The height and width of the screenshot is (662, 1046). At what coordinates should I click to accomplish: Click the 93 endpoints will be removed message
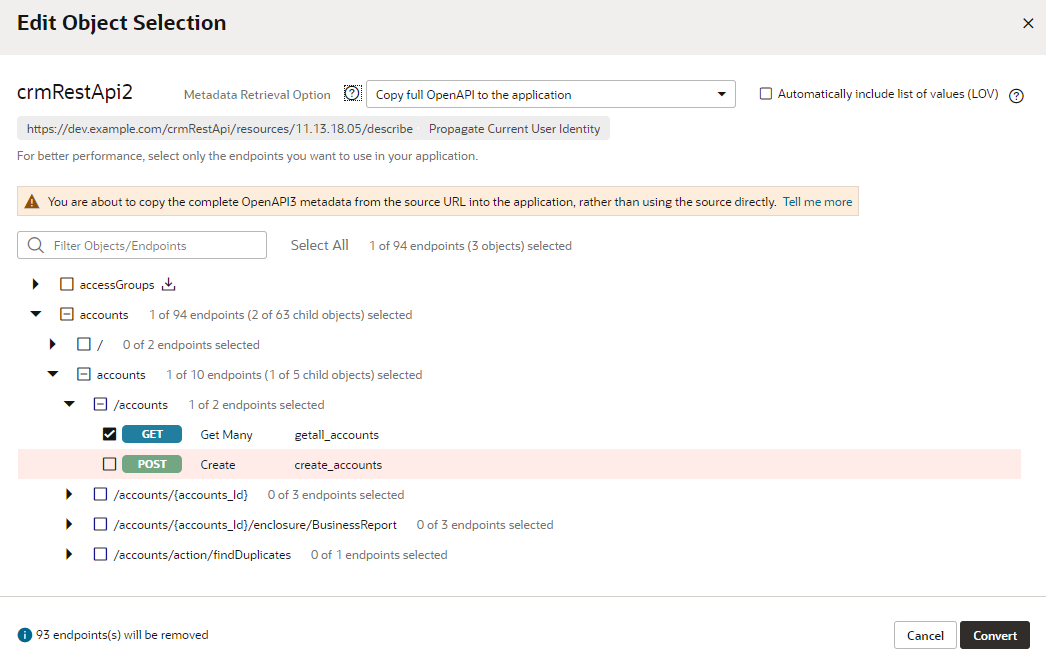coord(122,635)
